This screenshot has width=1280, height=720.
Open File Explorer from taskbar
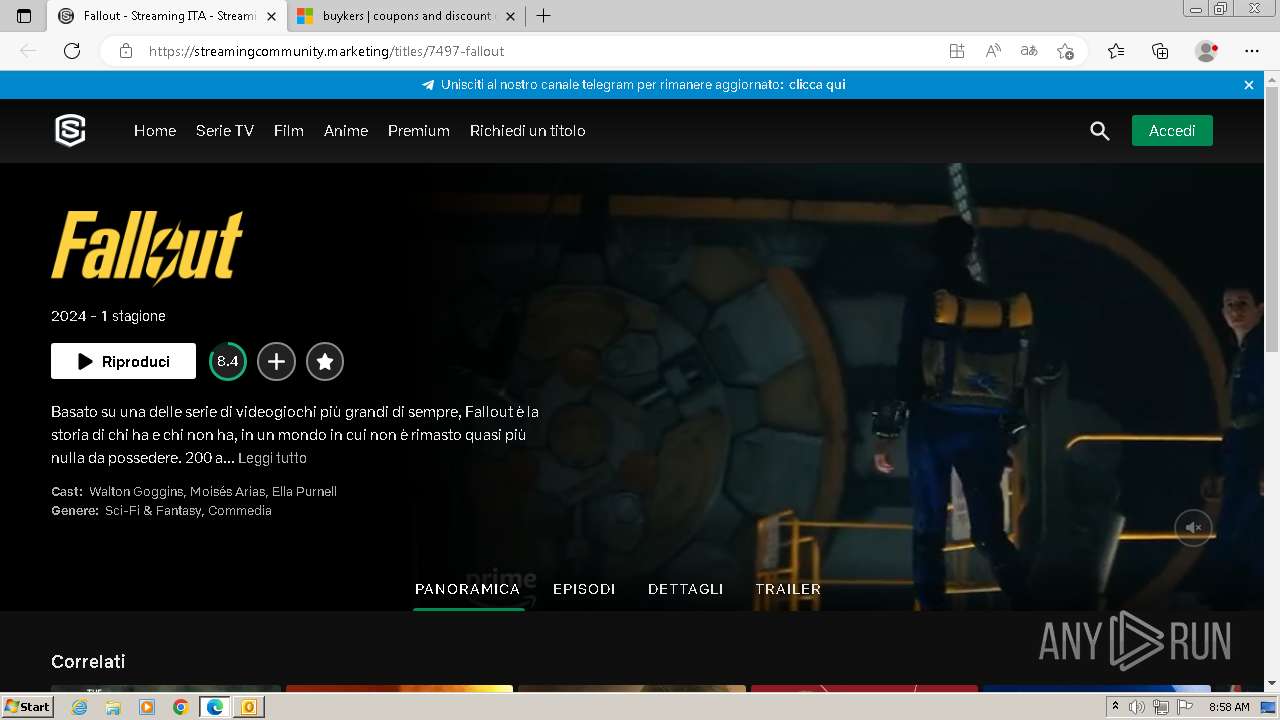click(113, 707)
